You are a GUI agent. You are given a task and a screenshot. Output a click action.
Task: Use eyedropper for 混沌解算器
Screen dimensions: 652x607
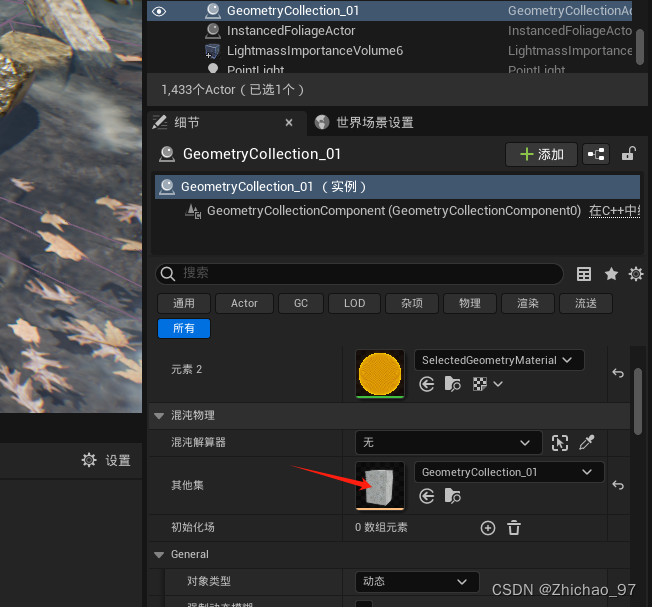587,443
